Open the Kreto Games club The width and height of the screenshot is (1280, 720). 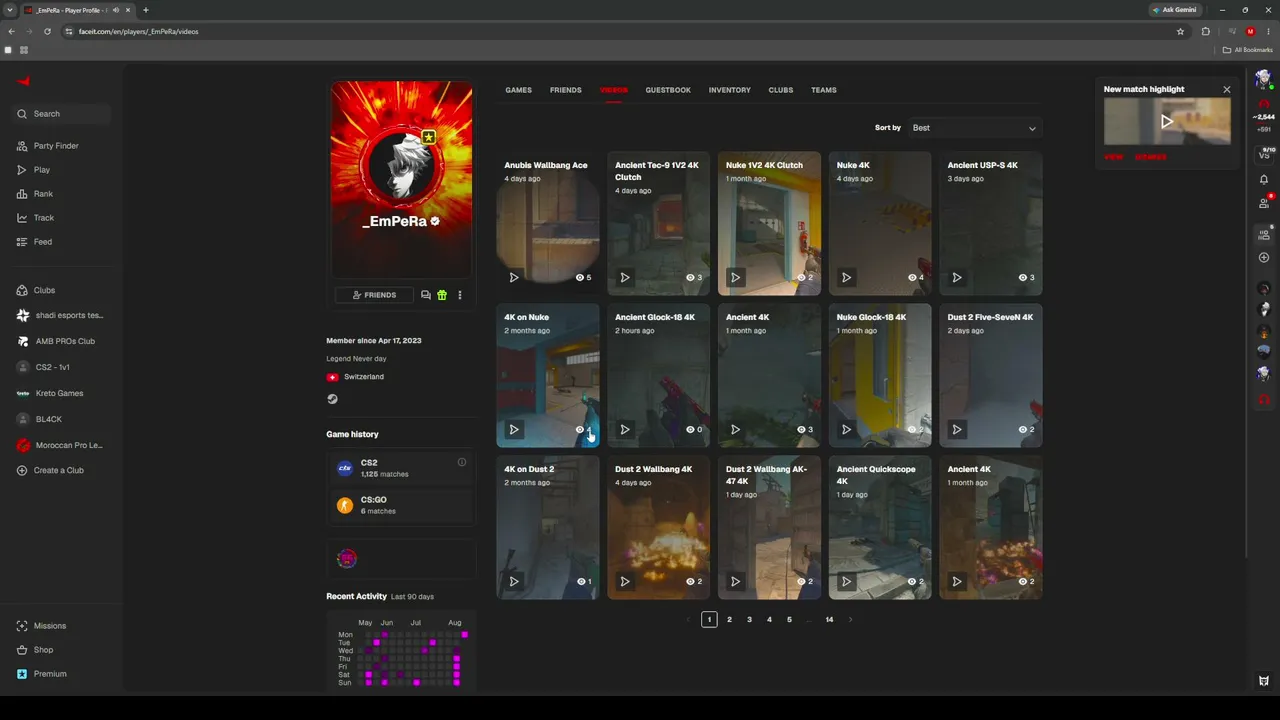coord(50,394)
